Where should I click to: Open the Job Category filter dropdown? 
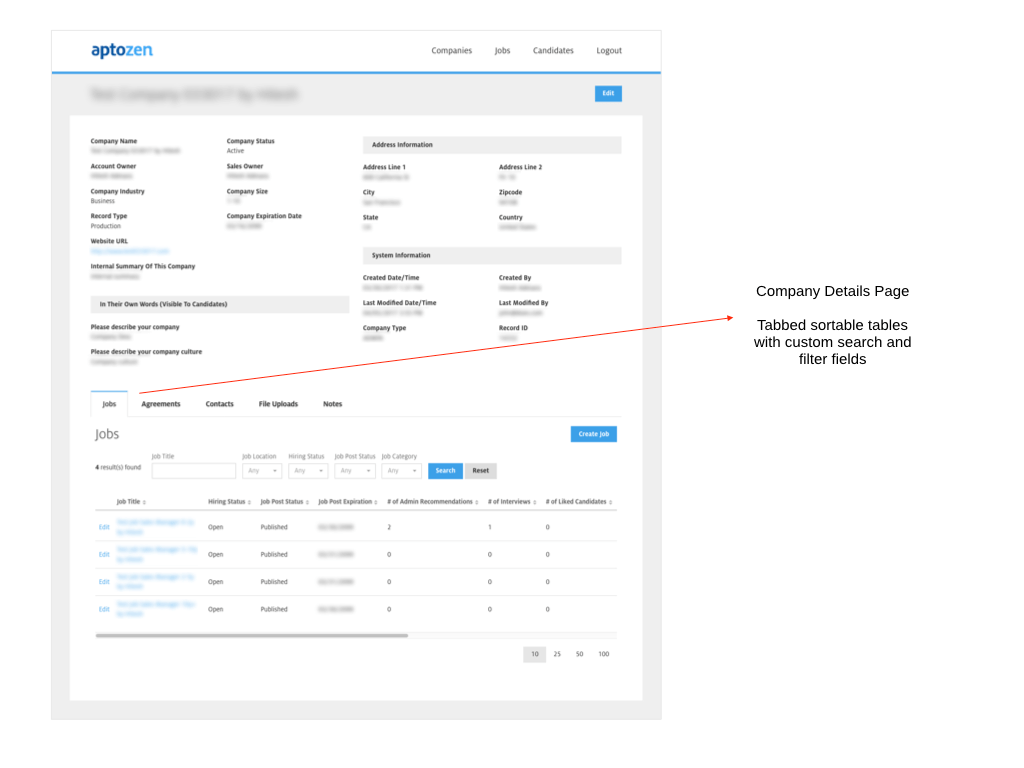401,471
